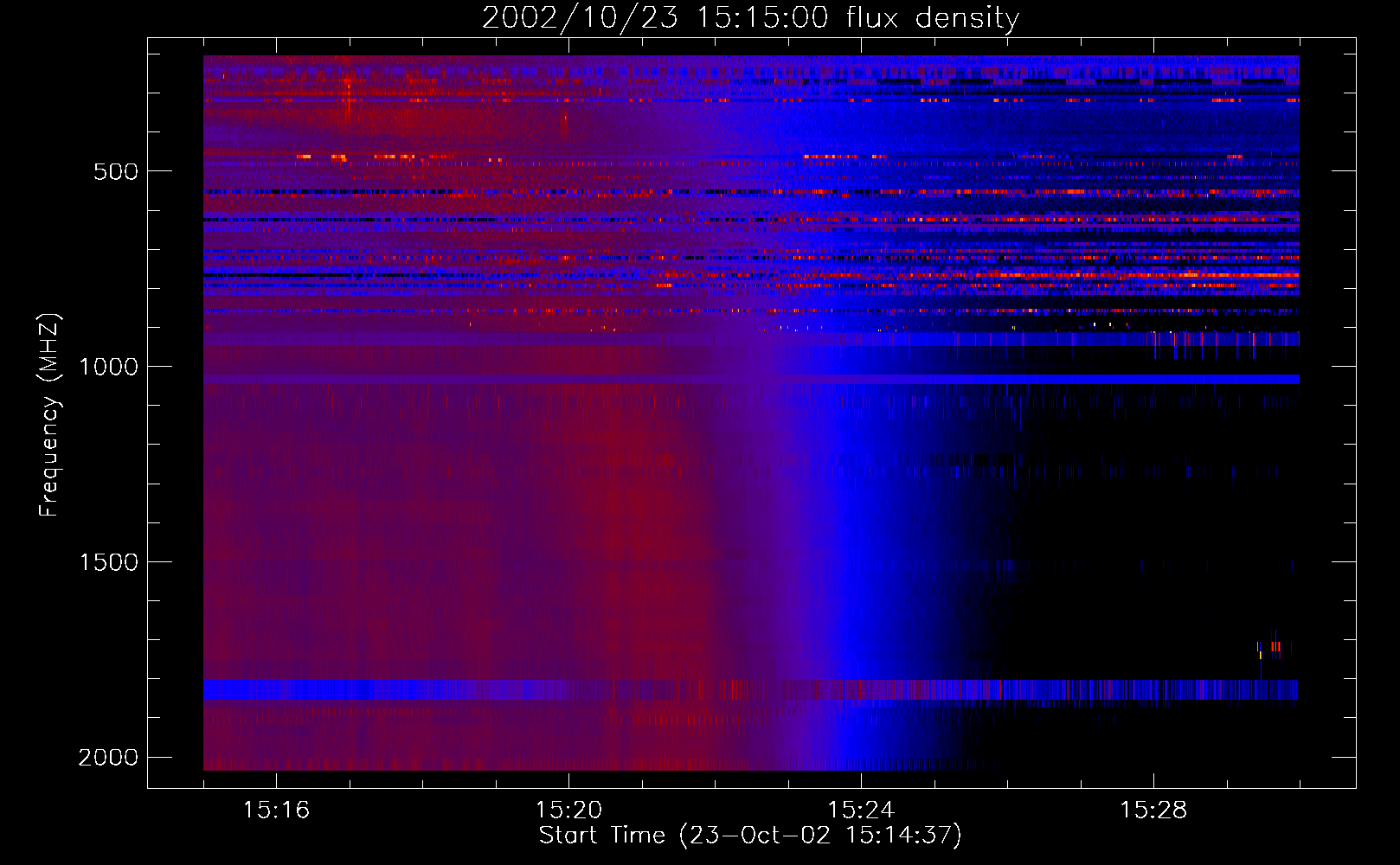Click the 15:20 time tick label
Image resolution: width=1400 pixels, height=865 pixels.
pos(568,811)
